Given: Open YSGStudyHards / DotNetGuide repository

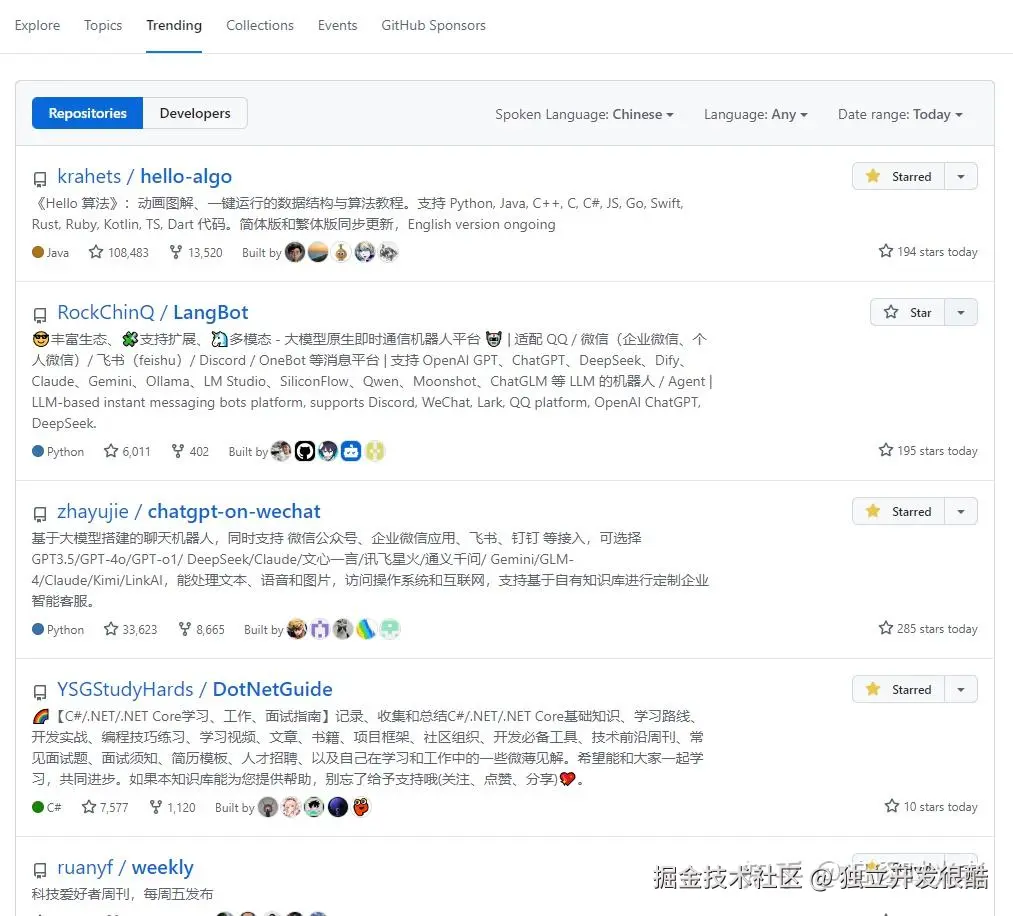Looking at the screenshot, I should 194,689.
